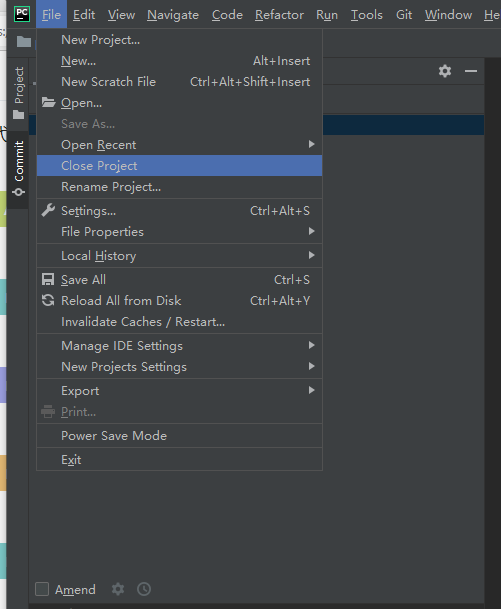Viewport: 501px width, 609px height.
Task: Expand the Local History submenu
Action: click(179, 256)
